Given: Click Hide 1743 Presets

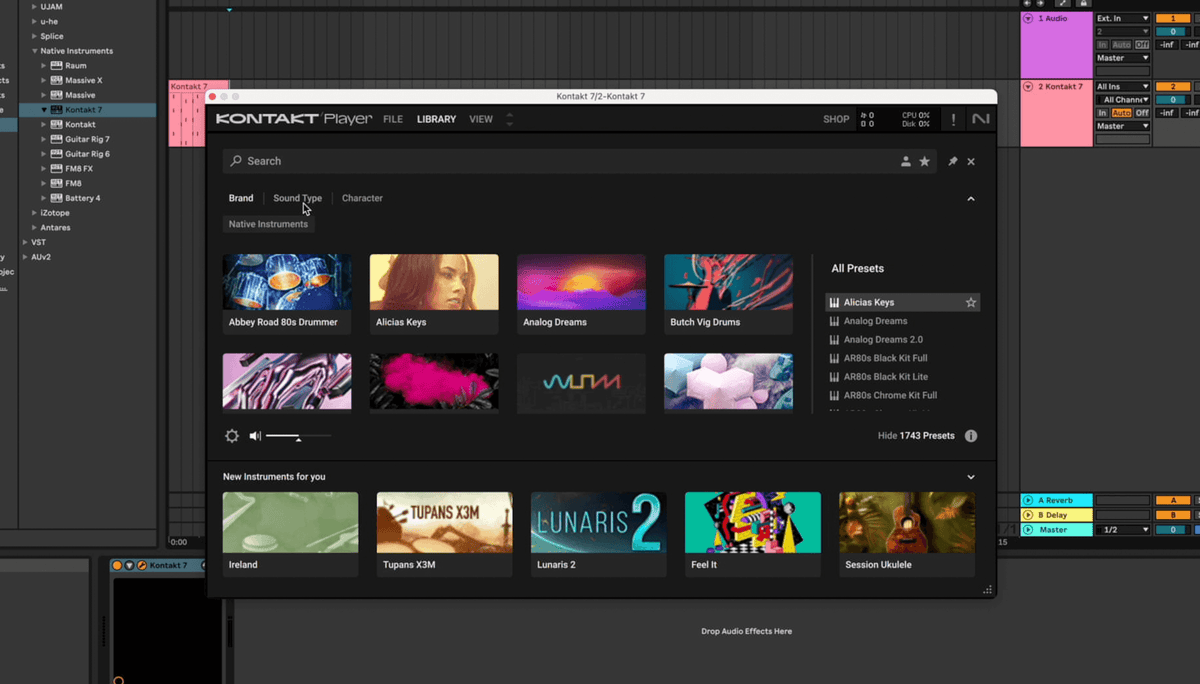Looking at the screenshot, I should pos(916,436).
